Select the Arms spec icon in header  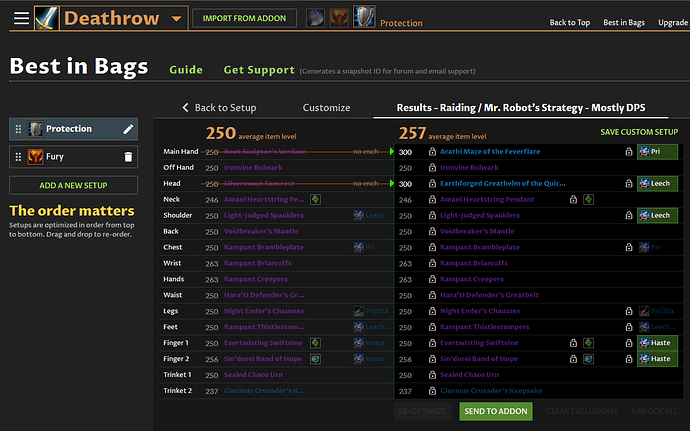pyautogui.click(x=315, y=18)
